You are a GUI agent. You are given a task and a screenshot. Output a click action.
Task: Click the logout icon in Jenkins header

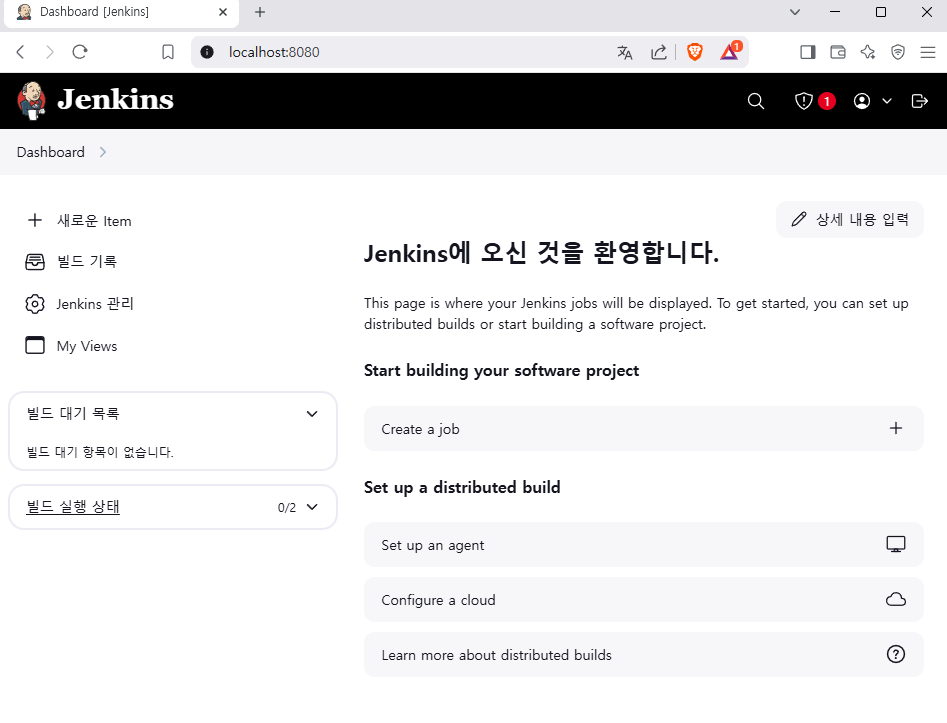[920, 101]
